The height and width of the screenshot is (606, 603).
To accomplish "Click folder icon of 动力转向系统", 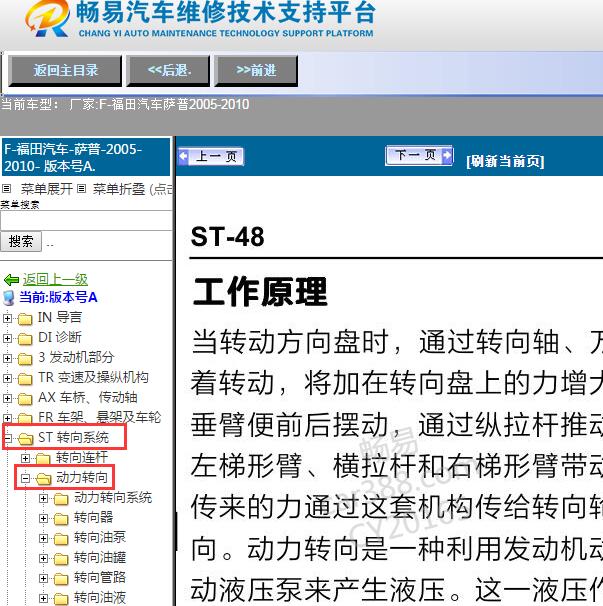I will pyautogui.click(x=61, y=499).
